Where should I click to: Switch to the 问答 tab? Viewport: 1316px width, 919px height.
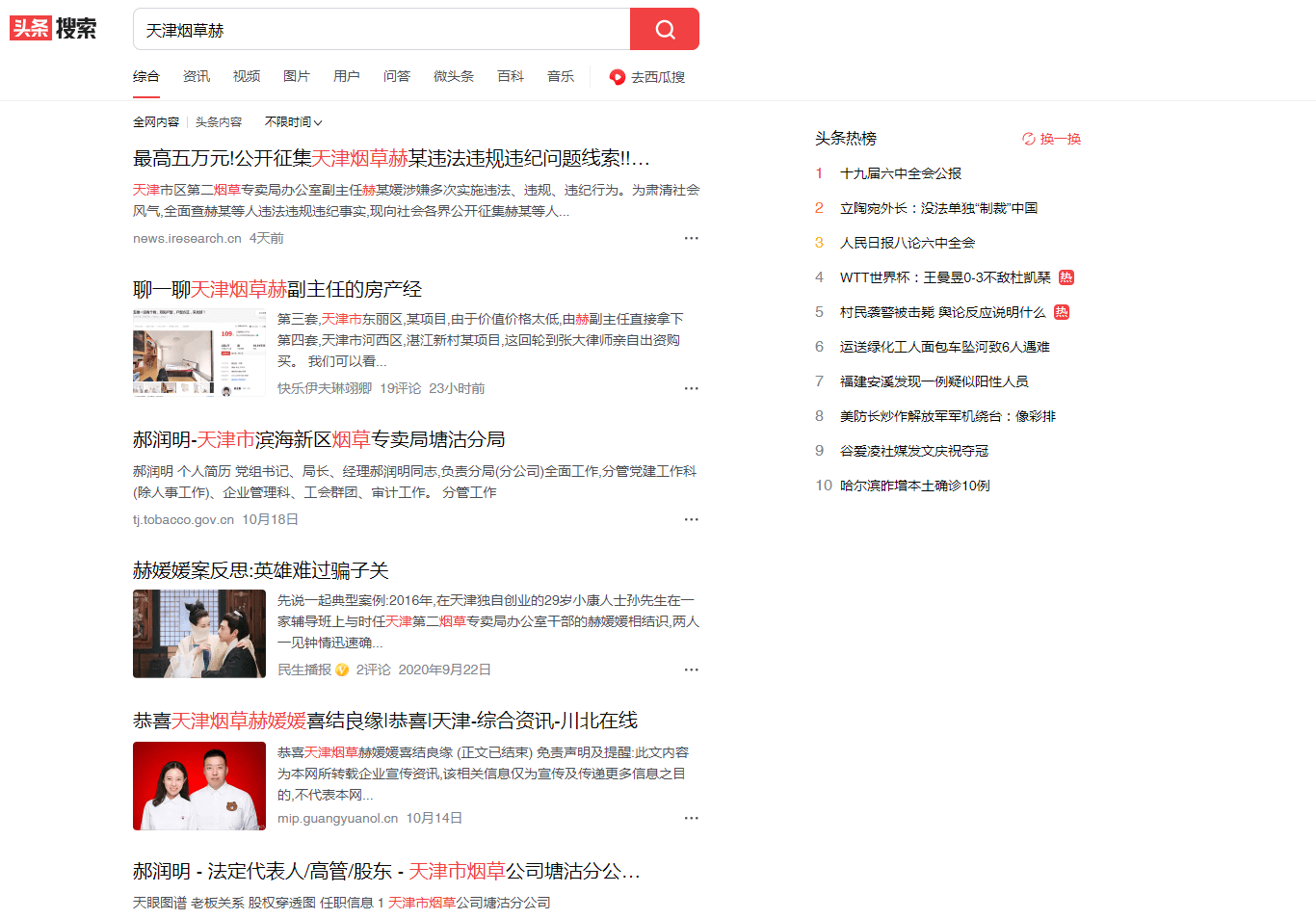tap(397, 77)
